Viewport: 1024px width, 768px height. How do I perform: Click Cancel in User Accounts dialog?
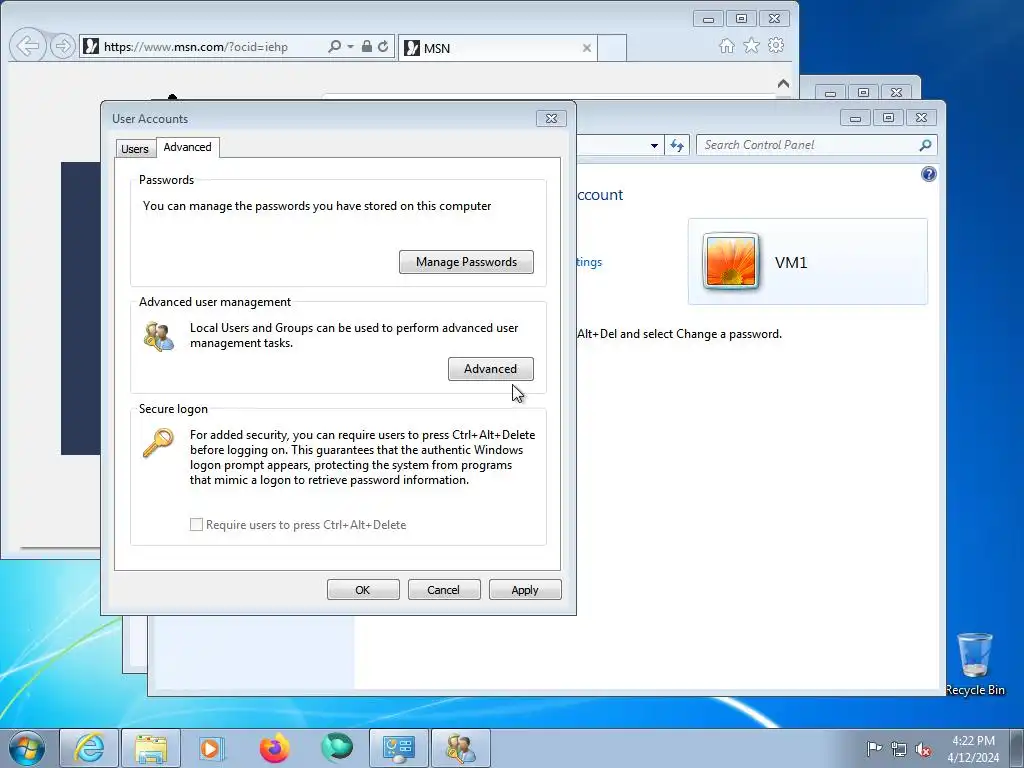(x=444, y=590)
